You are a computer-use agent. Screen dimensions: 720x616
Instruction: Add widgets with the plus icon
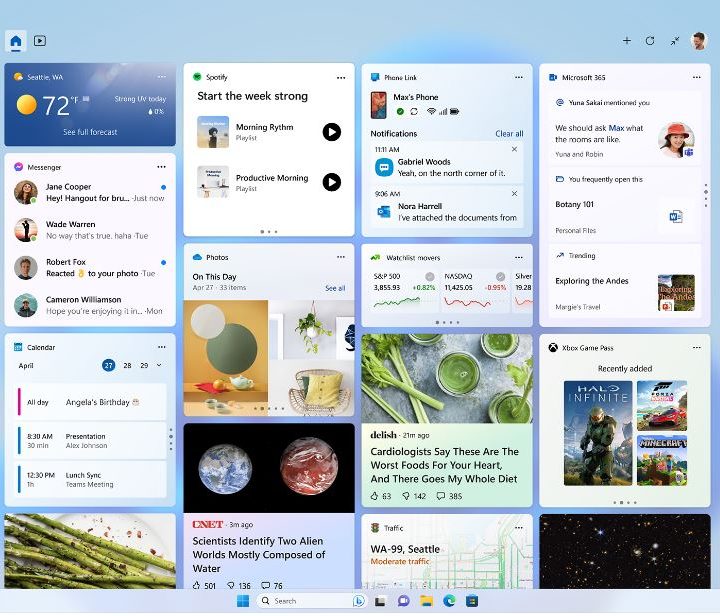[x=626, y=41]
